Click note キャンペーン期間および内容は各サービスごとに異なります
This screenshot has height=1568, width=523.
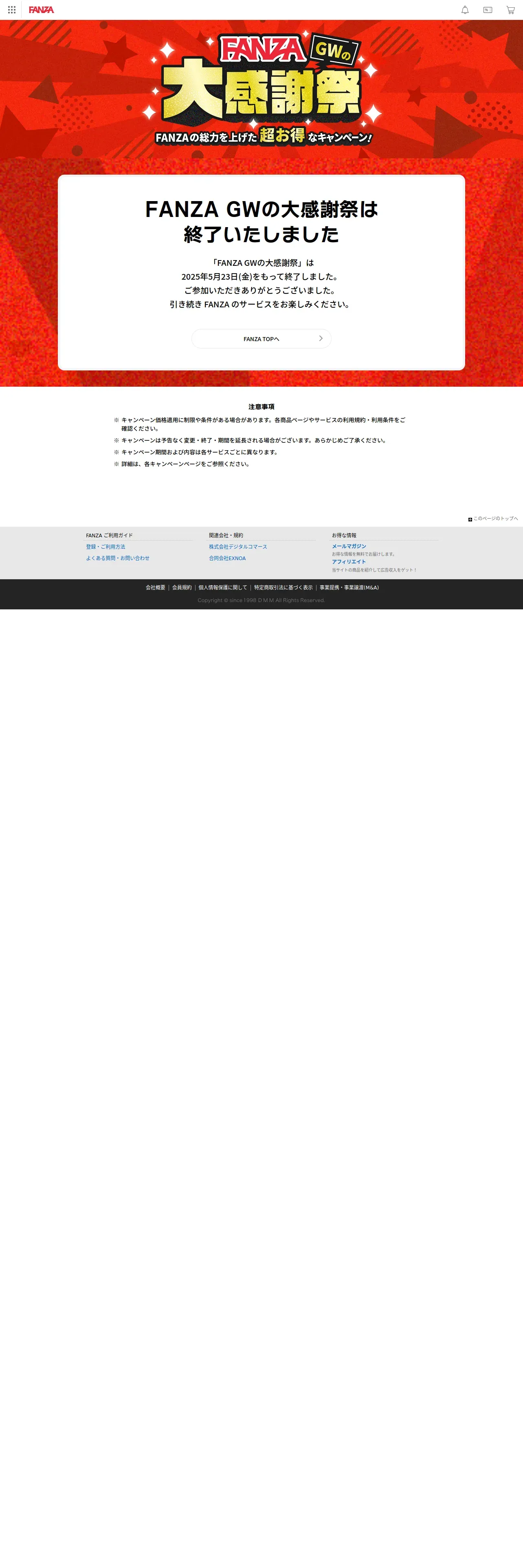click(x=200, y=452)
